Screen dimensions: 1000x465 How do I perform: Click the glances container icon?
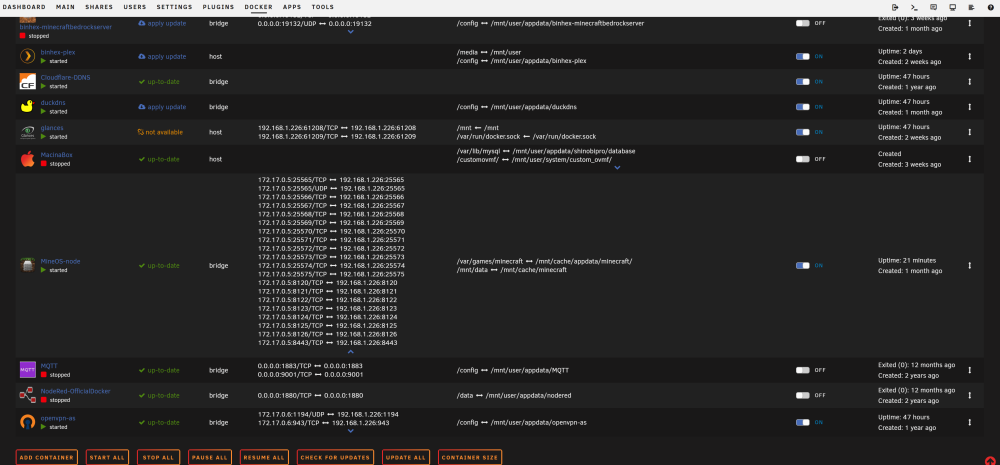pos(27,132)
